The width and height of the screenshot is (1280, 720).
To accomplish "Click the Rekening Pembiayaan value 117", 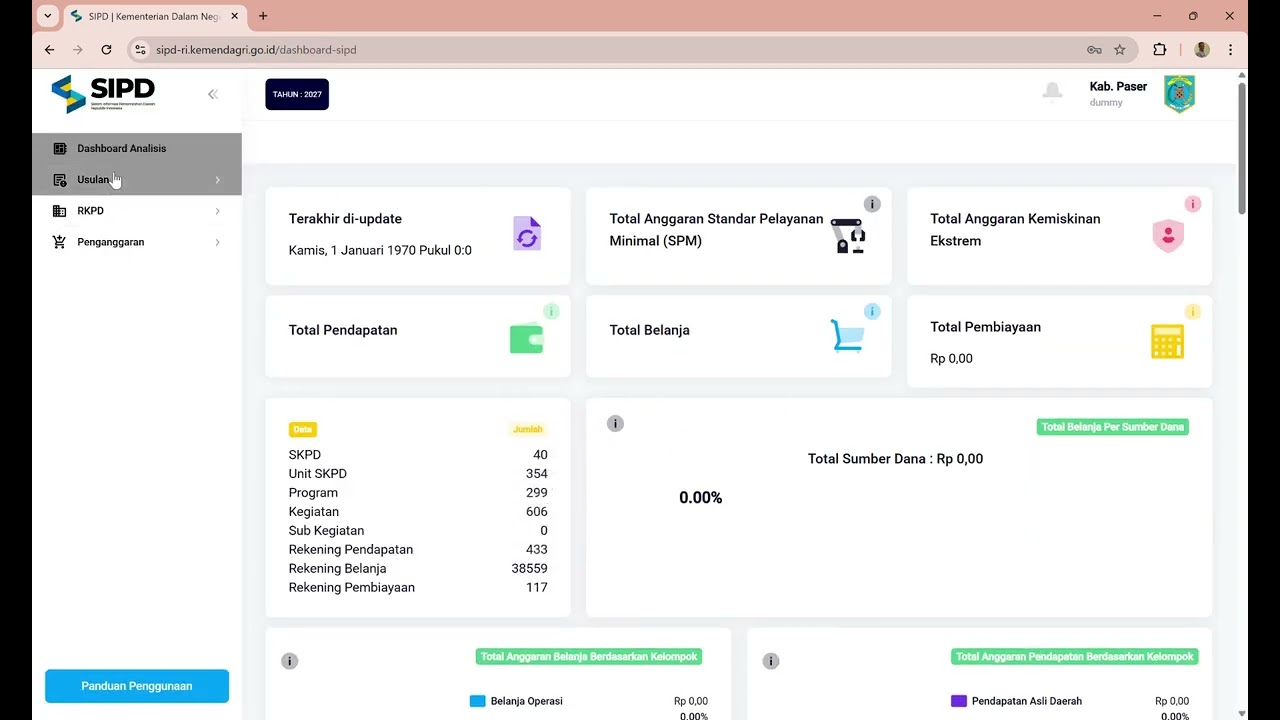I will 537,587.
